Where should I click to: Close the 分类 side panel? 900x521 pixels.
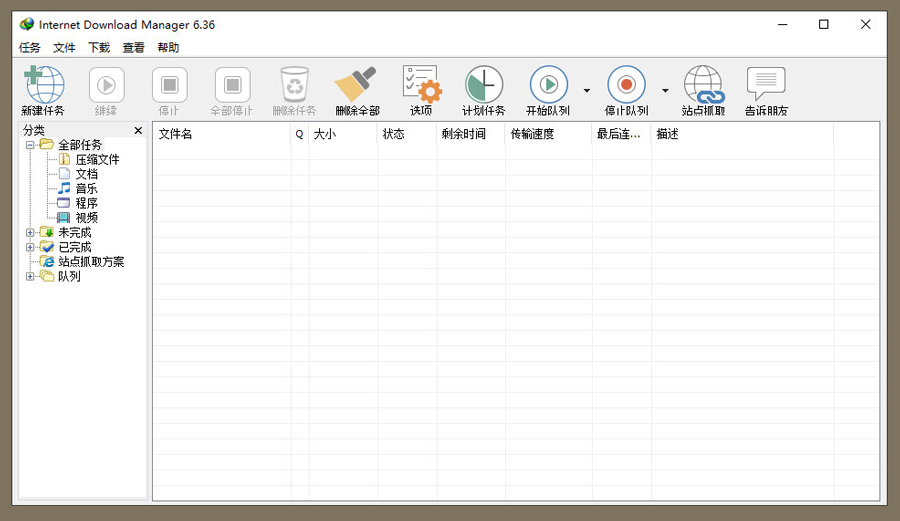(x=138, y=131)
